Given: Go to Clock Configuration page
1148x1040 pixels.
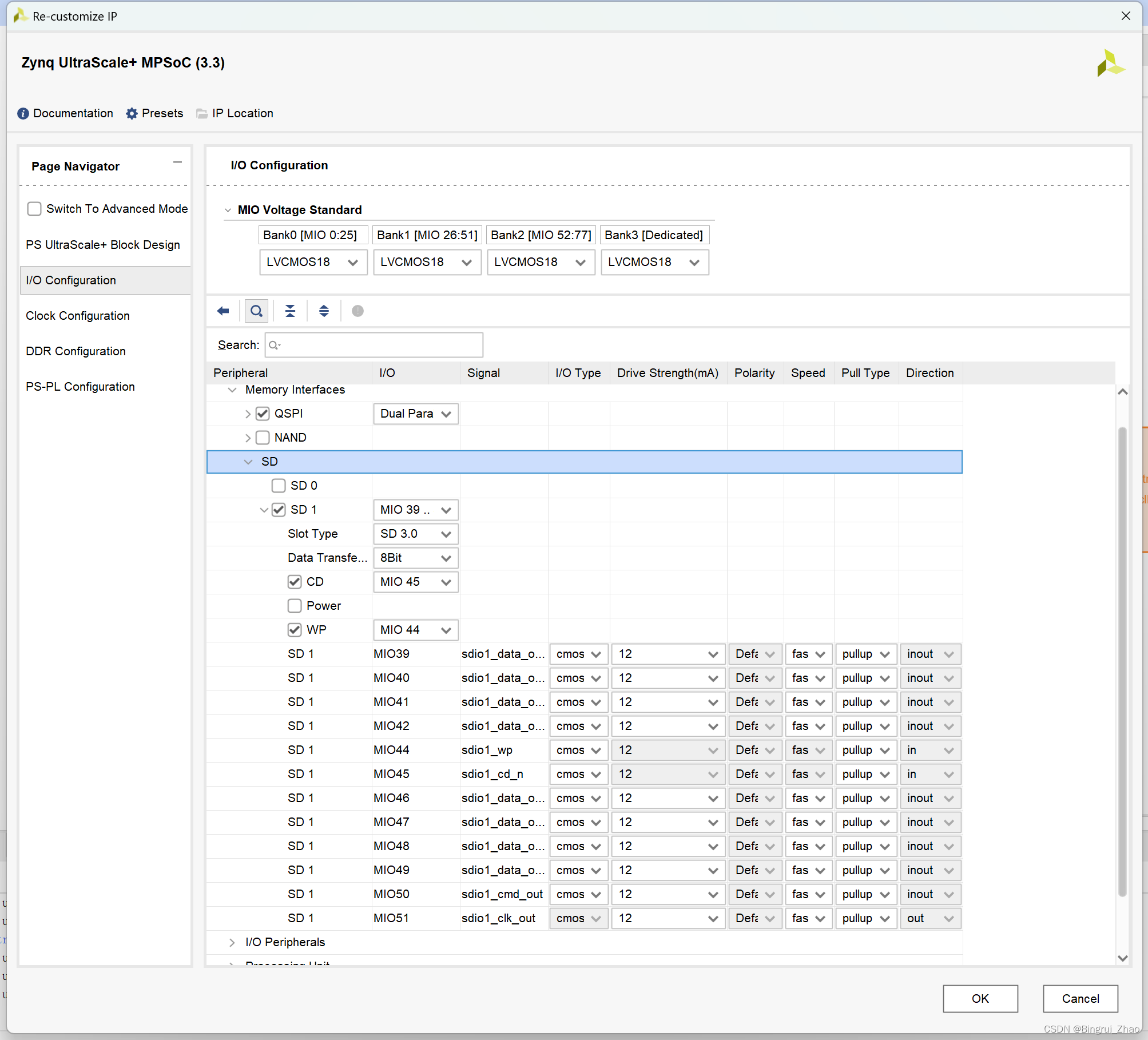Looking at the screenshot, I should coord(78,316).
